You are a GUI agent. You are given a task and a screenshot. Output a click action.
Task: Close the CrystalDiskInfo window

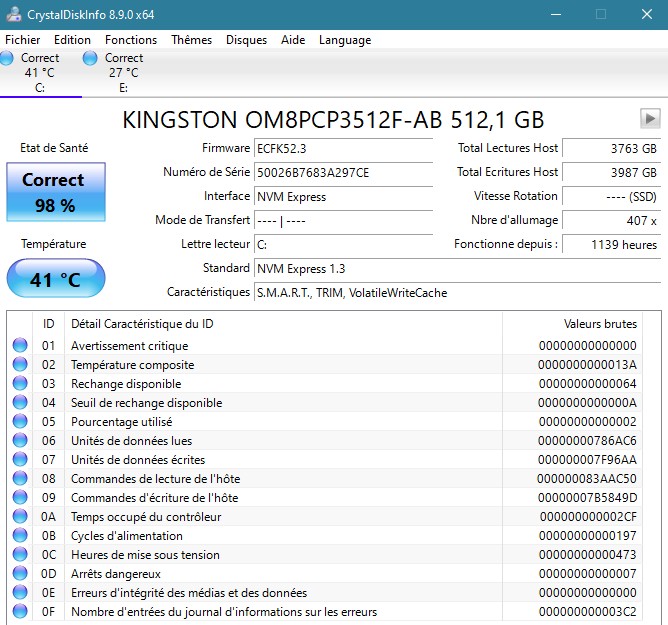[x=647, y=14]
